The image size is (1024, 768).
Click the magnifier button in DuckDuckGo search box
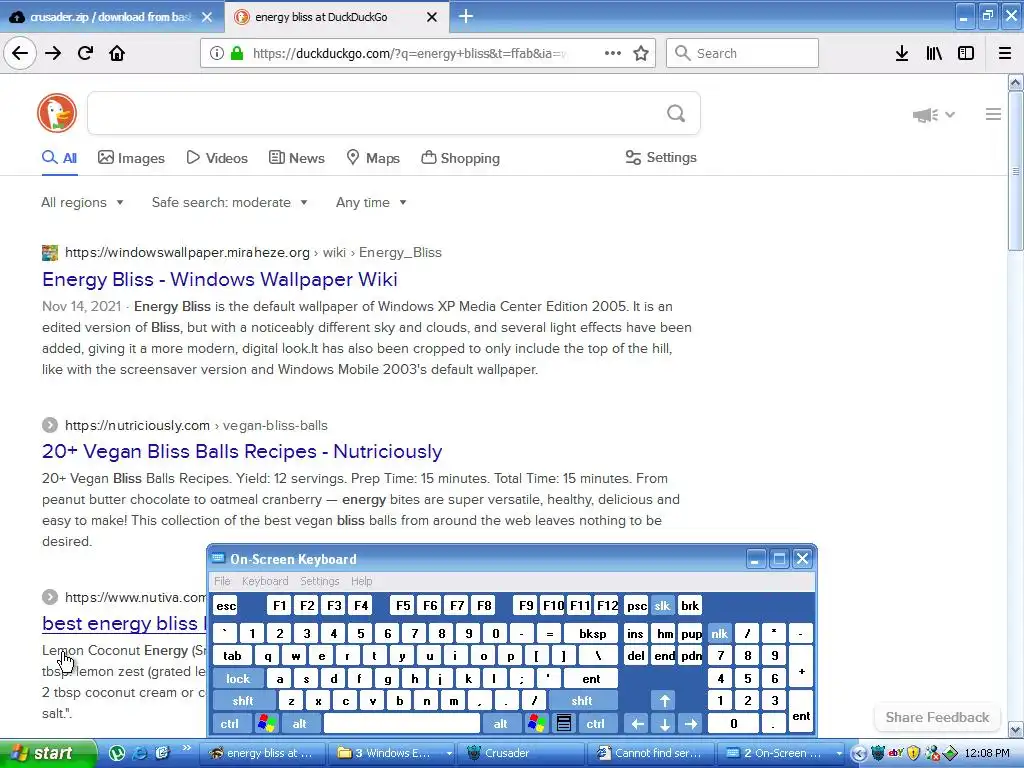pyautogui.click(x=676, y=114)
